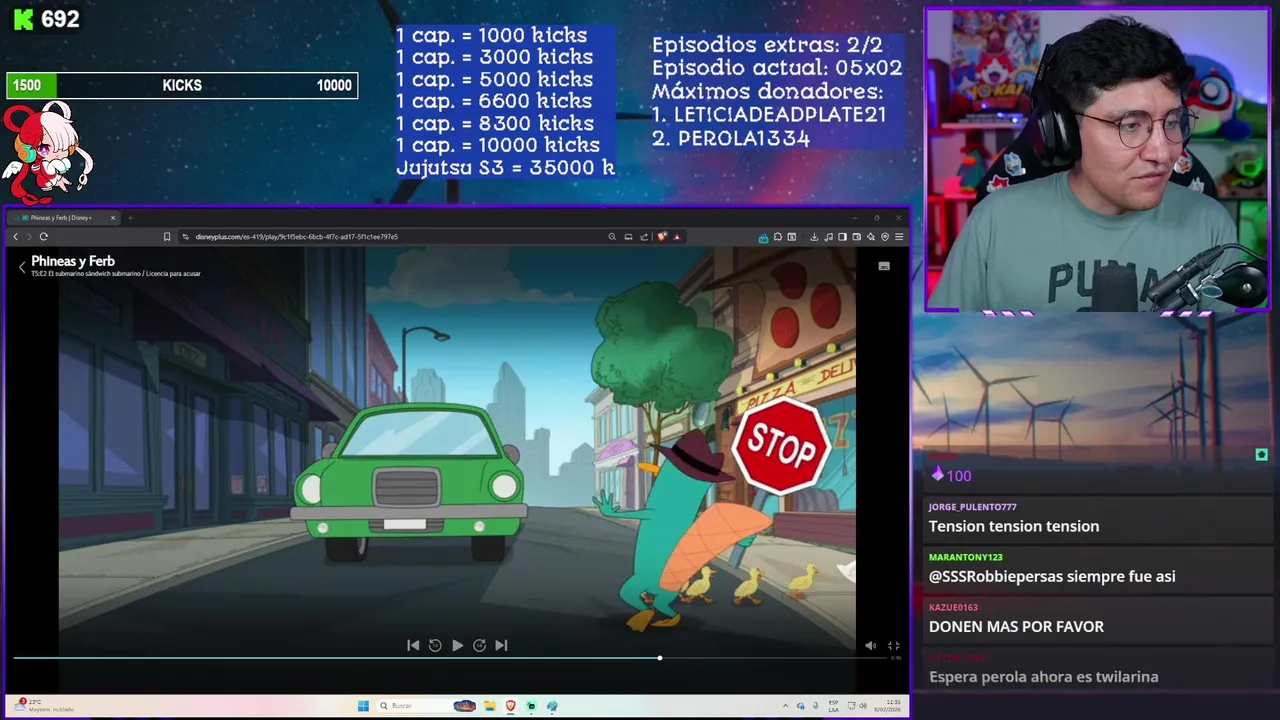Open the teal extension icon
Image resolution: width=1280 pixels, height=720 pixels.
(763, 238)
